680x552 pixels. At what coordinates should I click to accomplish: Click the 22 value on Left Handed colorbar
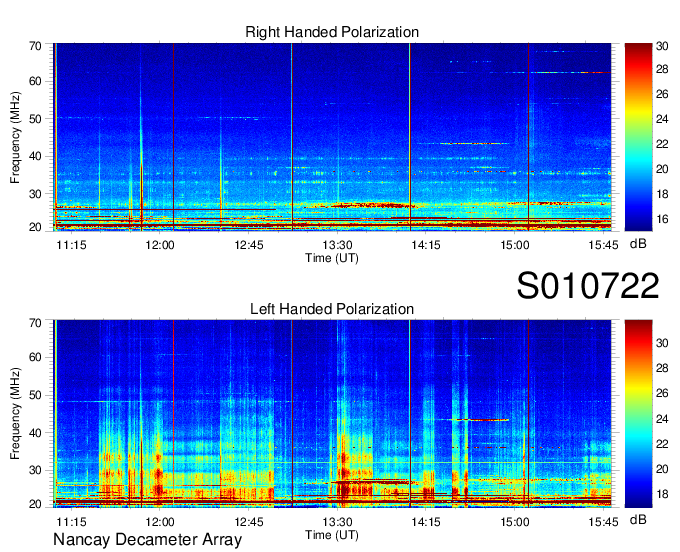[662, 444]
